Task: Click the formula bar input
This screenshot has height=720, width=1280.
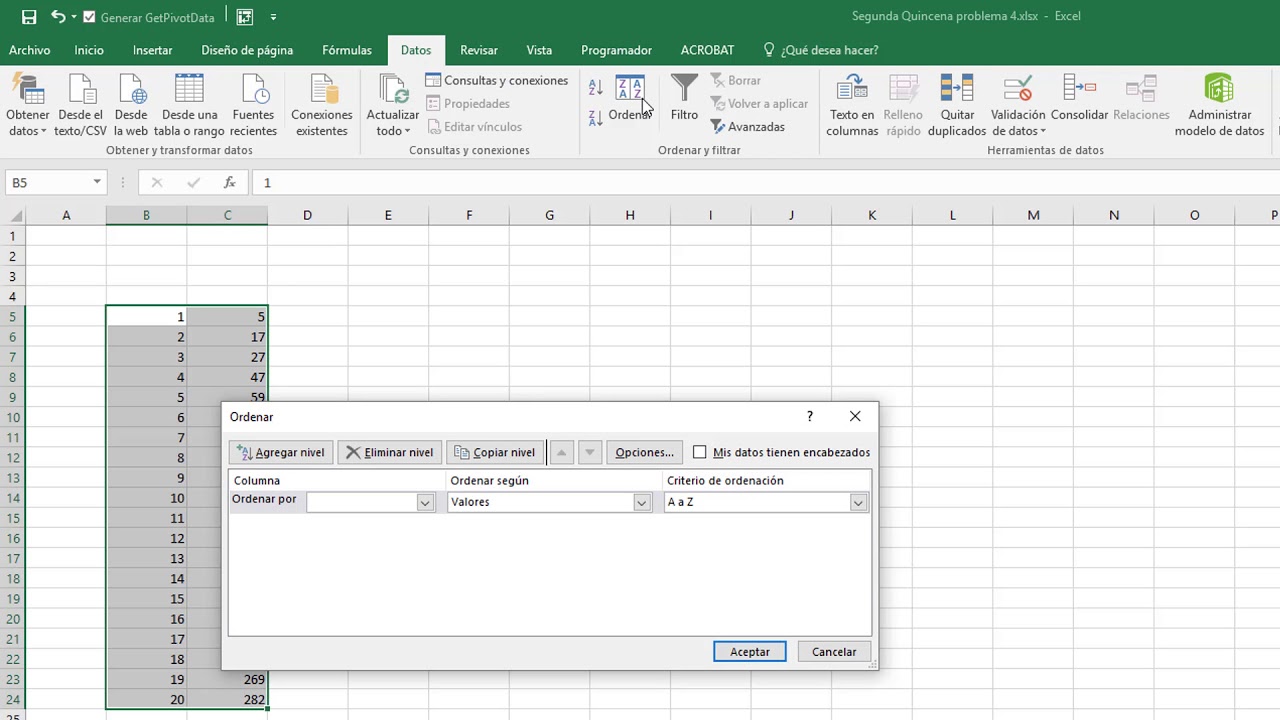Action: point(765,183)
